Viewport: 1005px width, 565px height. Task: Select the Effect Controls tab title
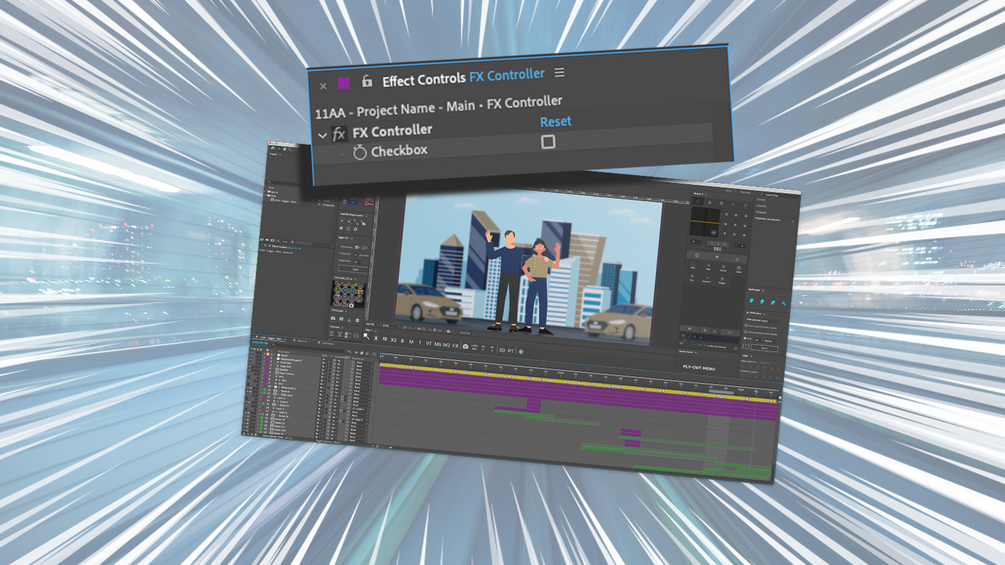click(x=424, y=80)
